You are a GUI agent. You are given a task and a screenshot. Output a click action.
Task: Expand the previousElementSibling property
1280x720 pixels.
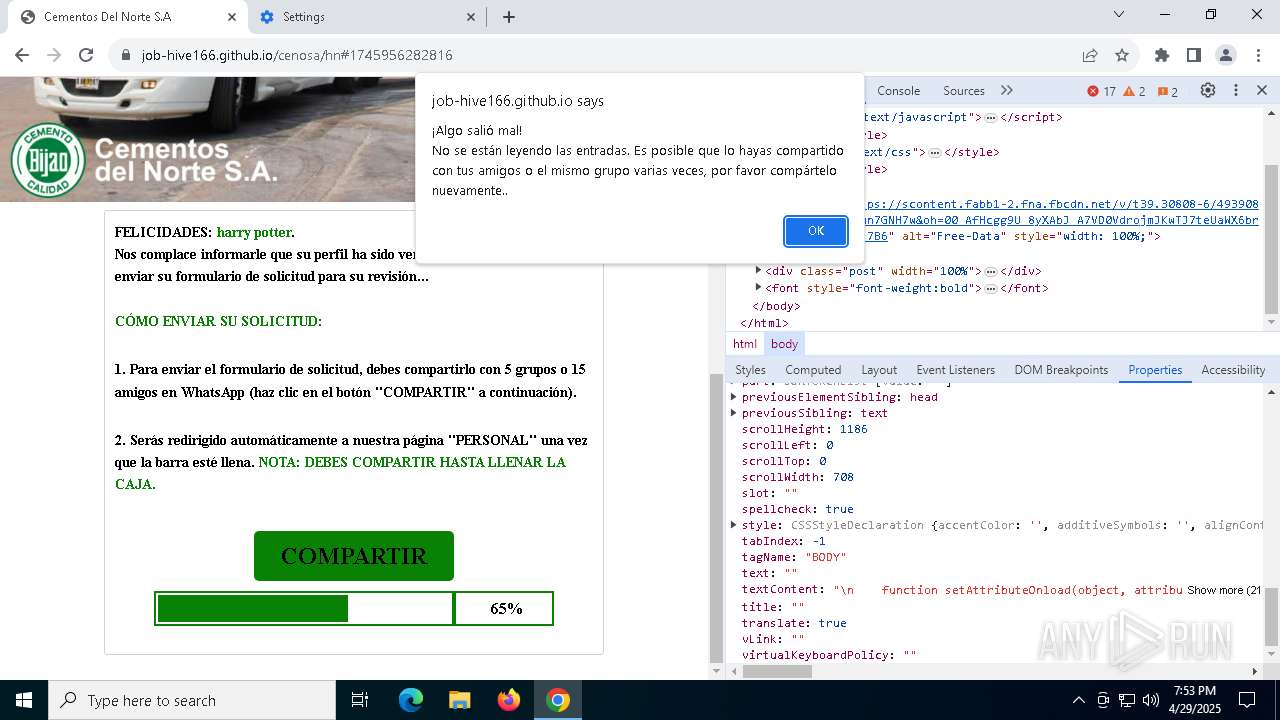pyautogui.click(x=734, y=397)
